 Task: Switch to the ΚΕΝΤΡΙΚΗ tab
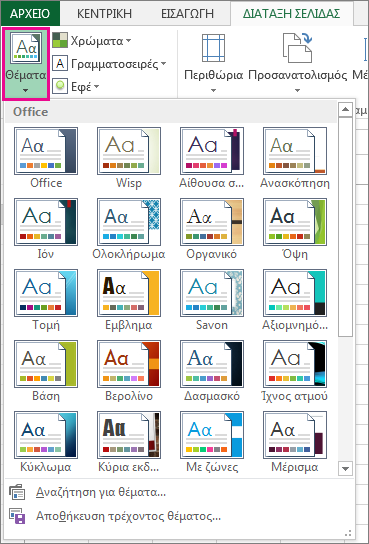pos(104,14)
